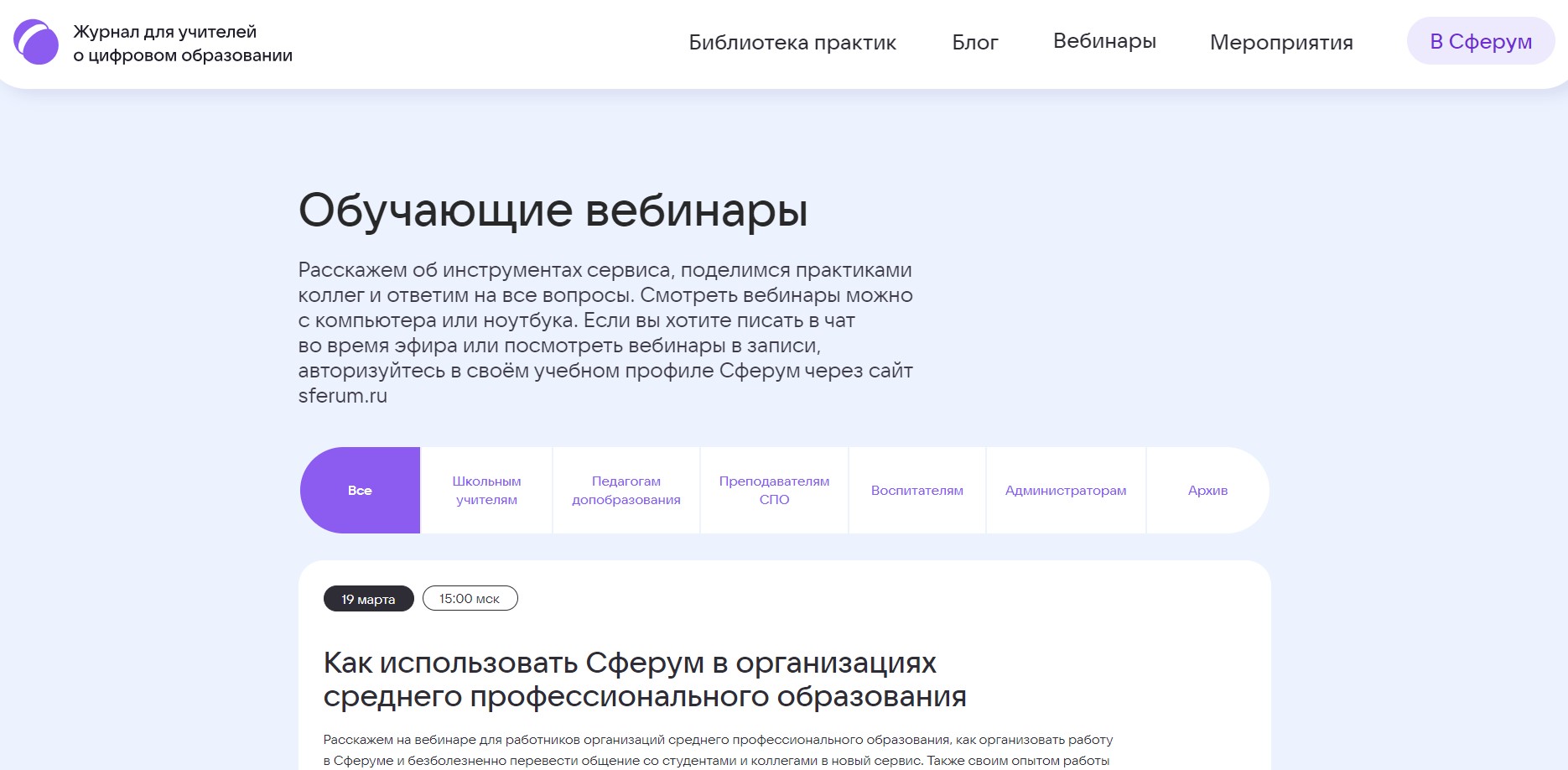The image size is (1568, 770).
Task: Click the Обучающие вебинары heading
Action: click(553, 210)
